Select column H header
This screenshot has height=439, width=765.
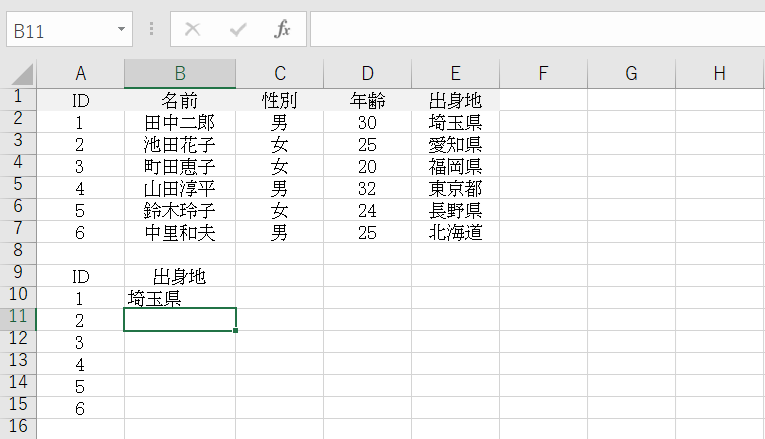(720, 74)
